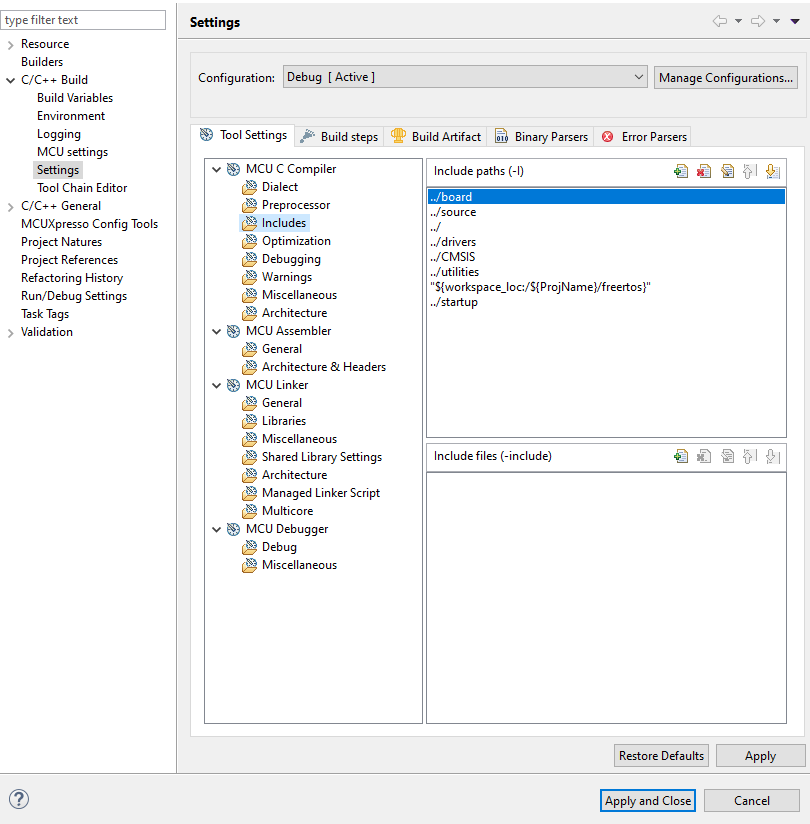Screen dimensions: 810x824
Task: Select Includes under MCU C Compiler
Action: click(x=284, y=223)
